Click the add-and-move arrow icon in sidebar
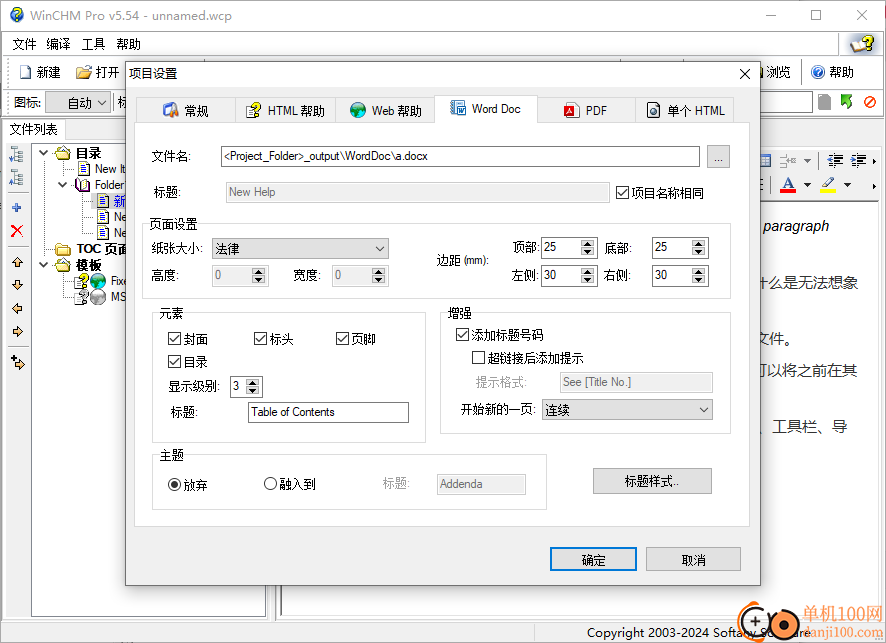The height and width of the screenshot is (643, 886). [18, 362]
